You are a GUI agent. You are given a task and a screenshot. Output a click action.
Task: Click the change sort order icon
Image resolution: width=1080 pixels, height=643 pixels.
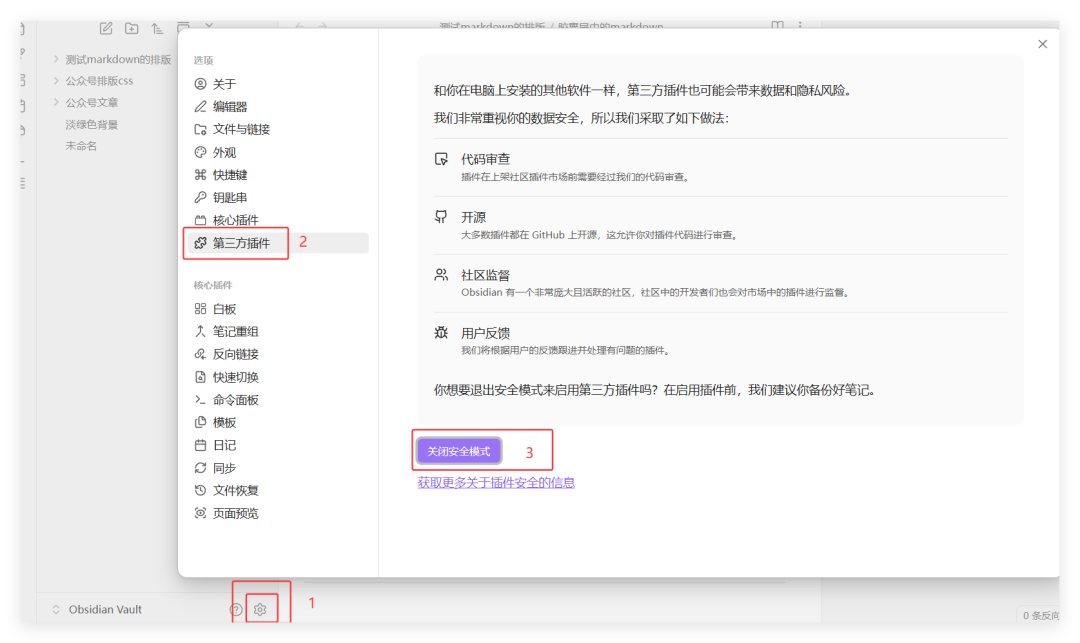[157, 28]
